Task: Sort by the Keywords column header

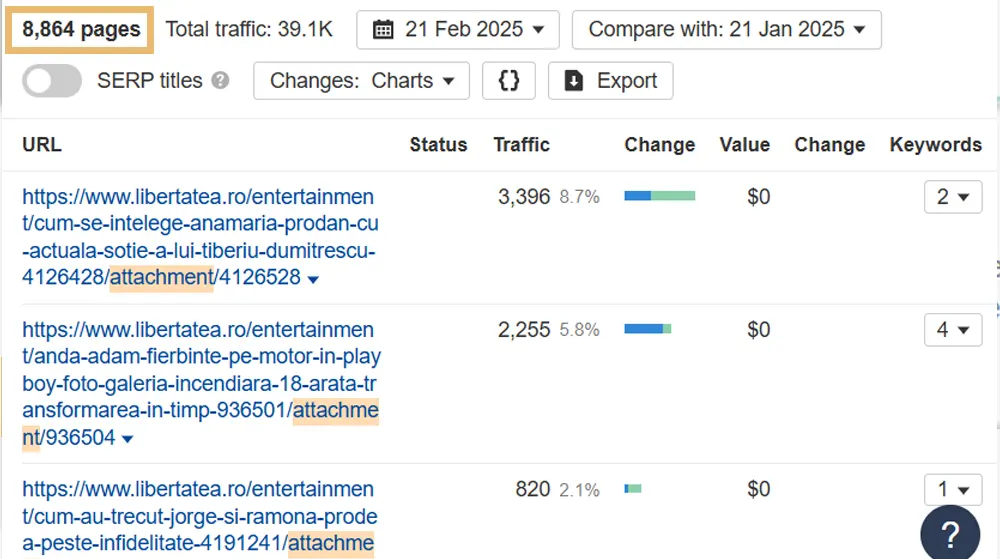Action: click(935, 145)
